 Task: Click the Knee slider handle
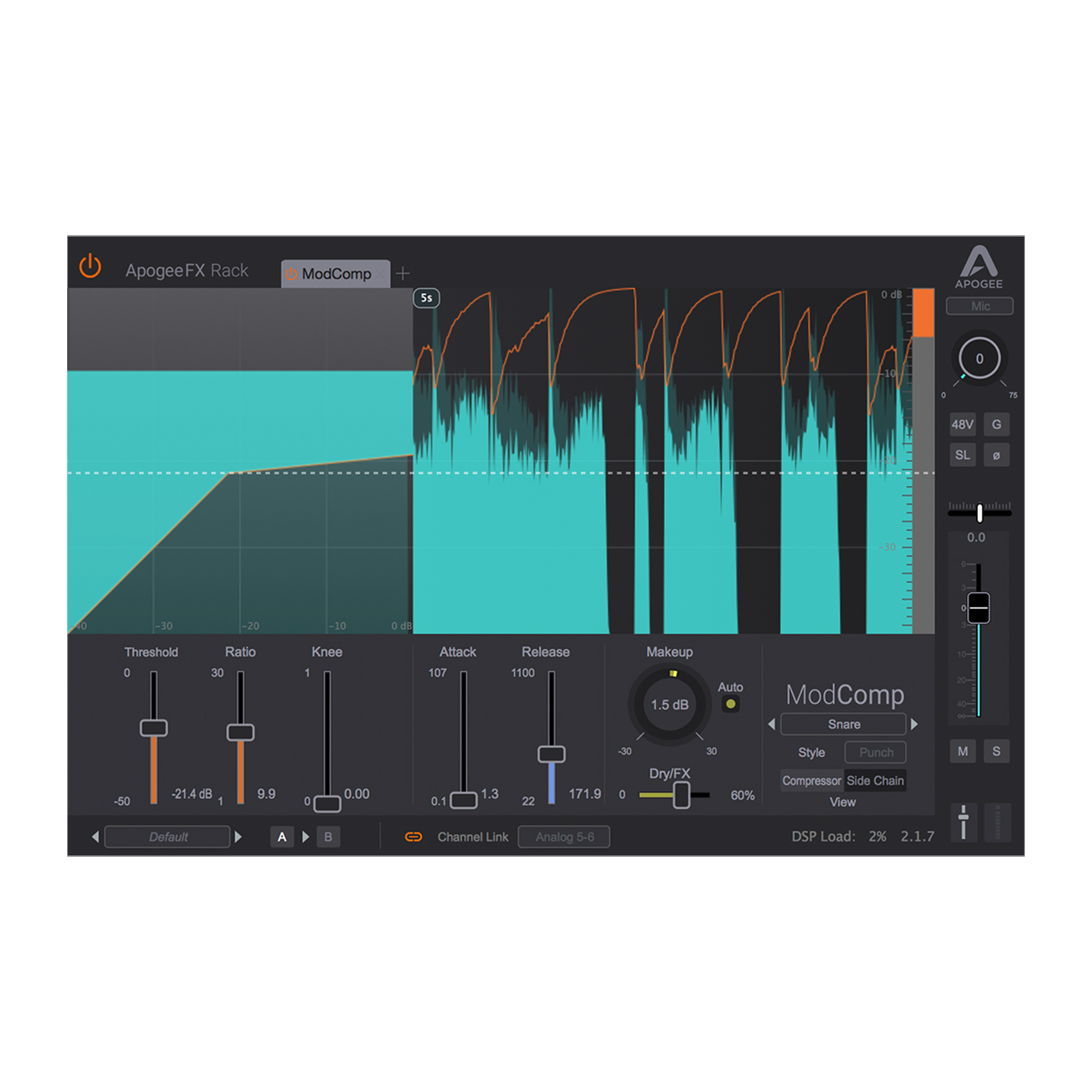click(327, 804)
